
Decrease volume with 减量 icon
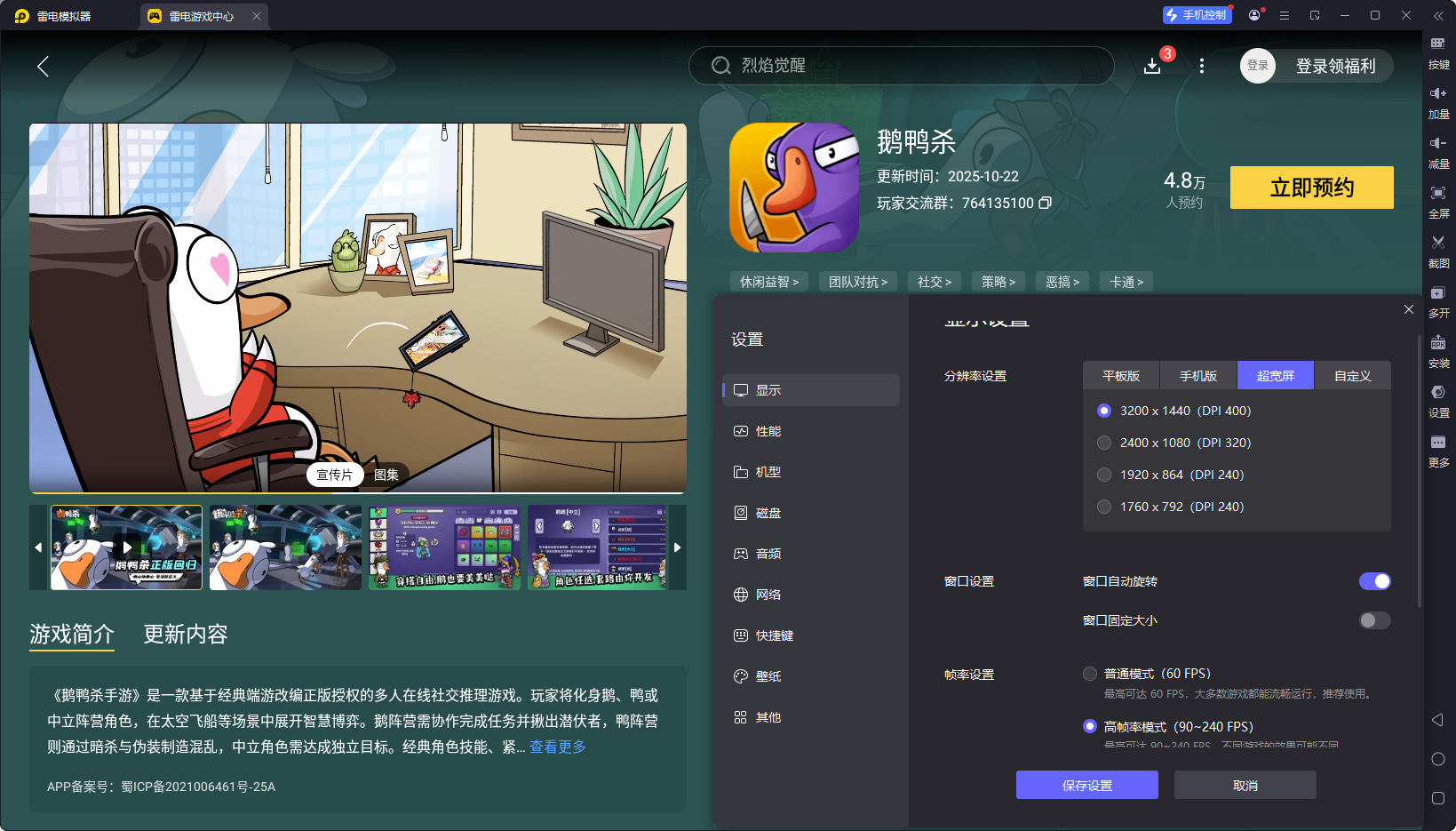click(x=1438, y=152)
